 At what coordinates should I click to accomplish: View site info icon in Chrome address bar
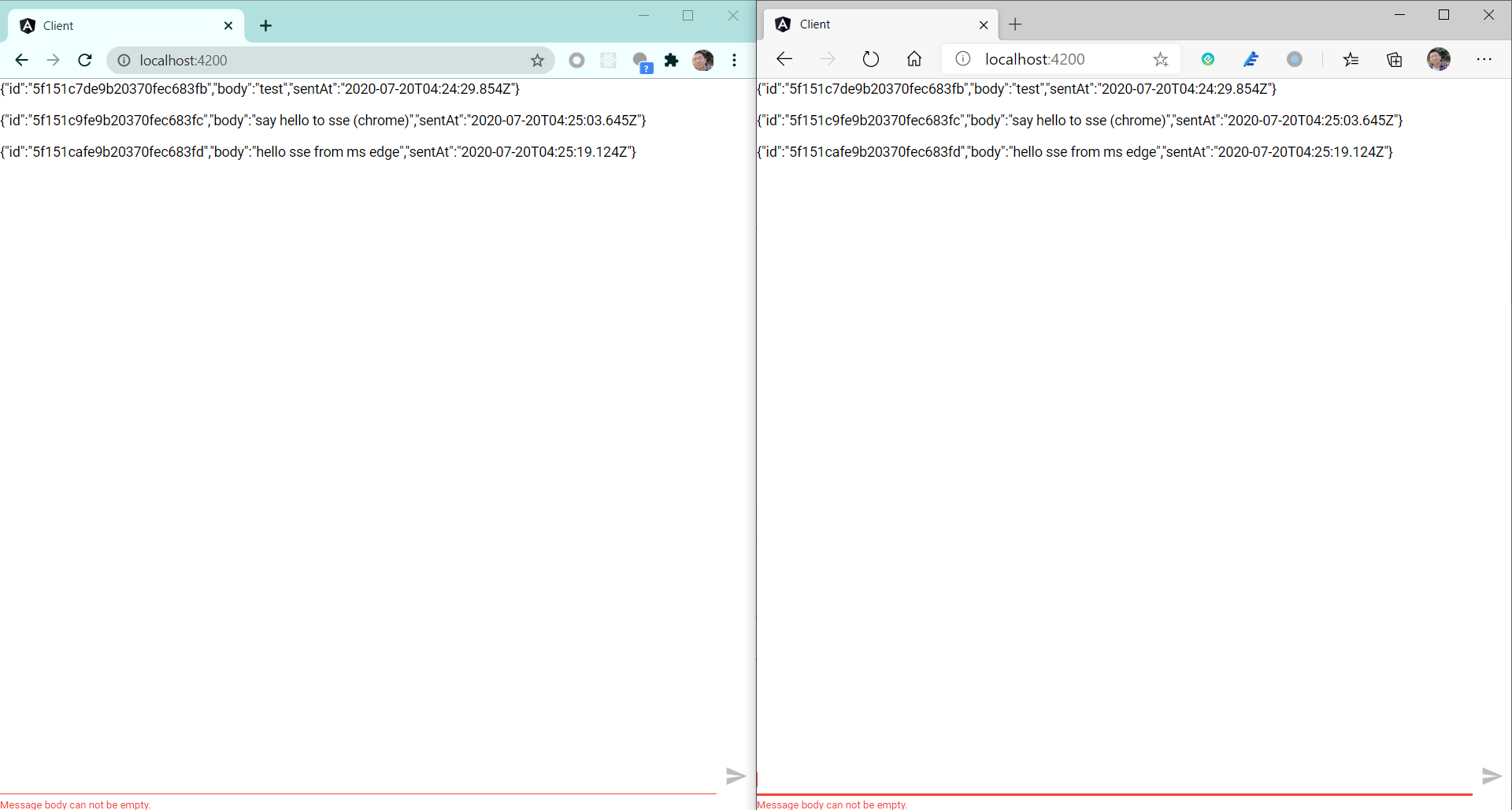[x=124, y=61]
